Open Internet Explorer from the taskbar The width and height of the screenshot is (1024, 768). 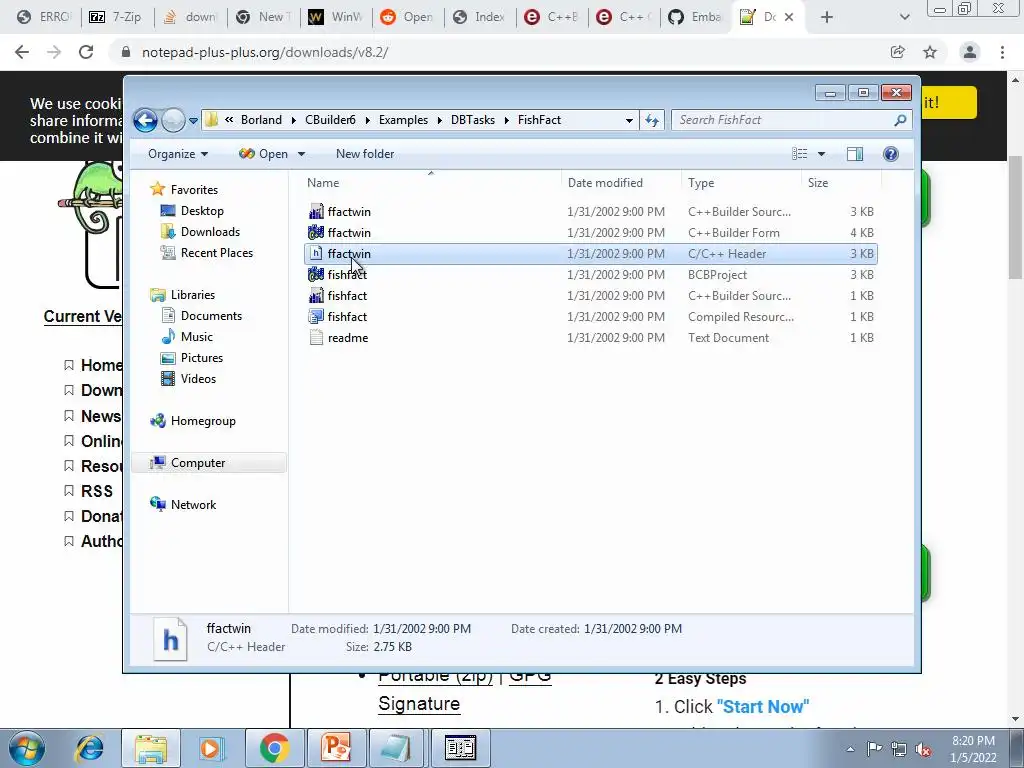tap(89, 748)
